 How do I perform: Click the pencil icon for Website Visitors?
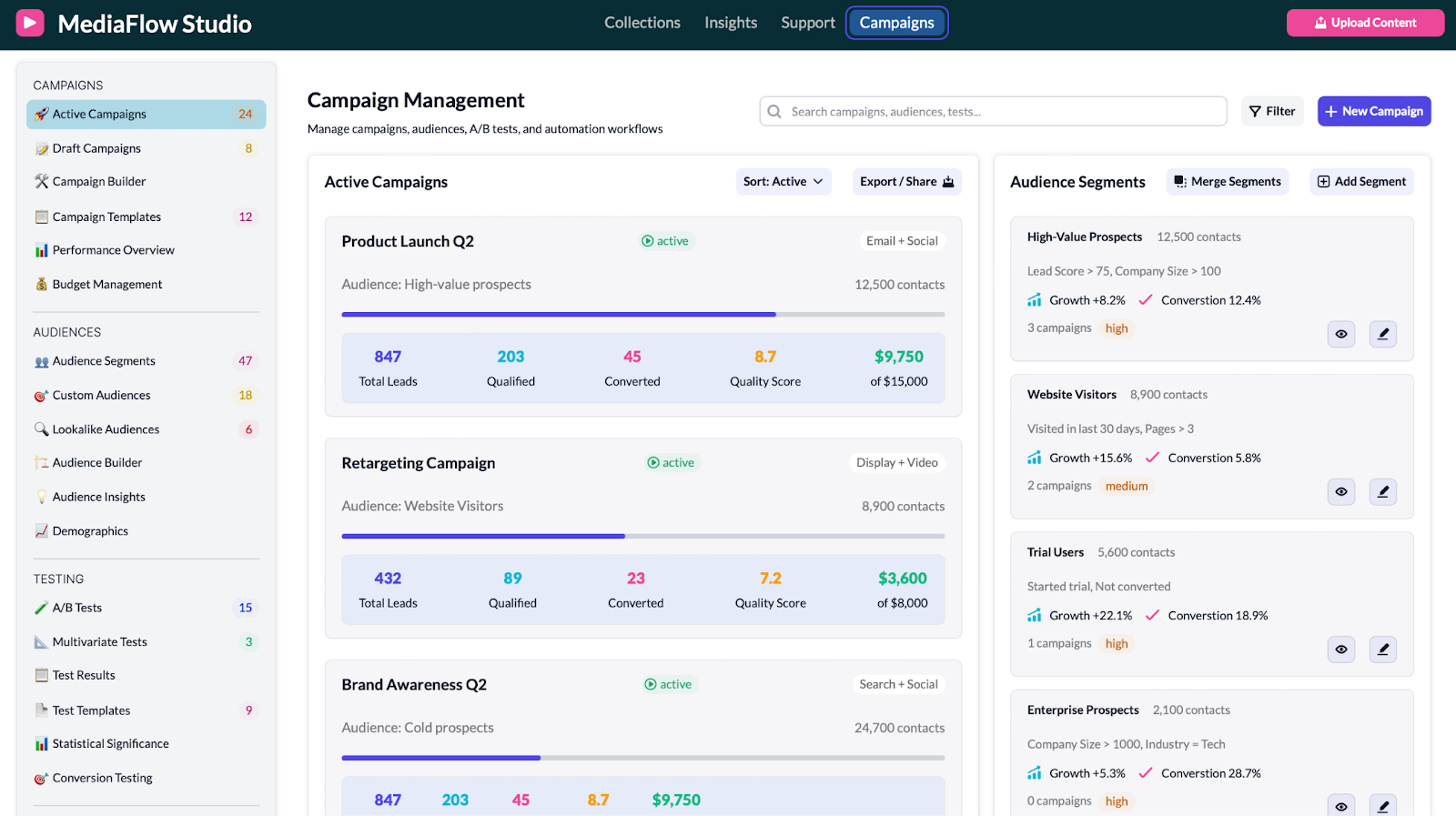pyautogui.click(x=1382, y=491)
